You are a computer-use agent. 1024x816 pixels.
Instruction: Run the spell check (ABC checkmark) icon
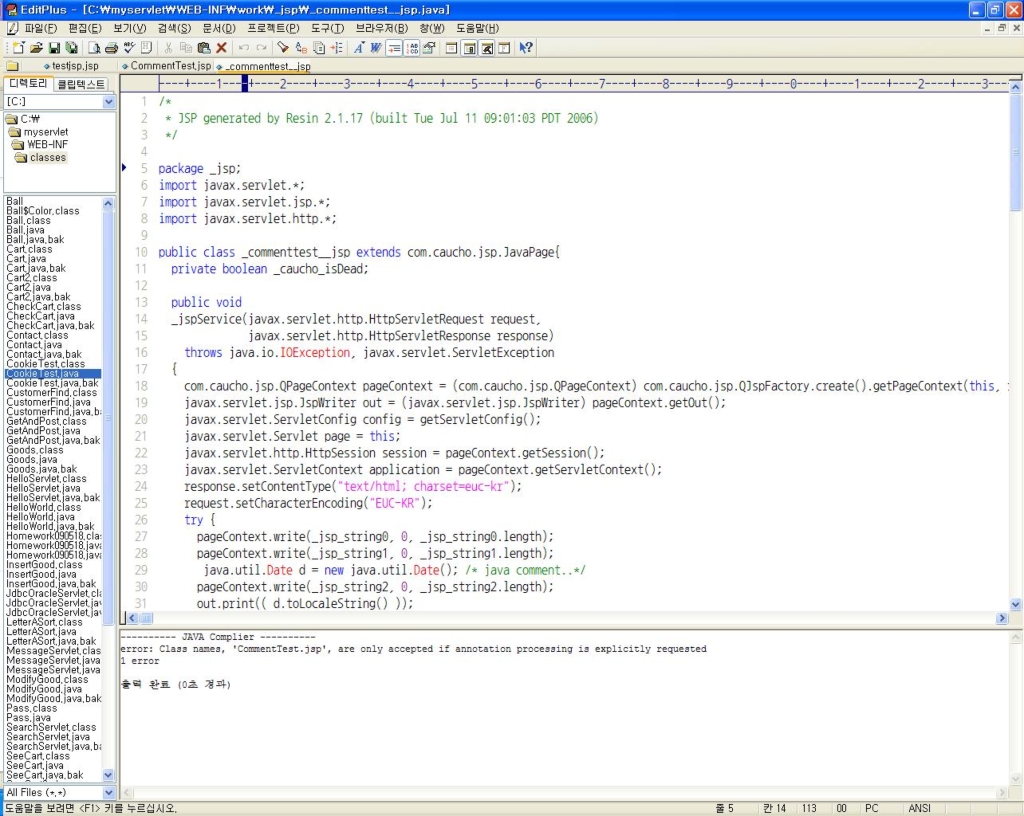pyautogui.click(x=129, y=48)
